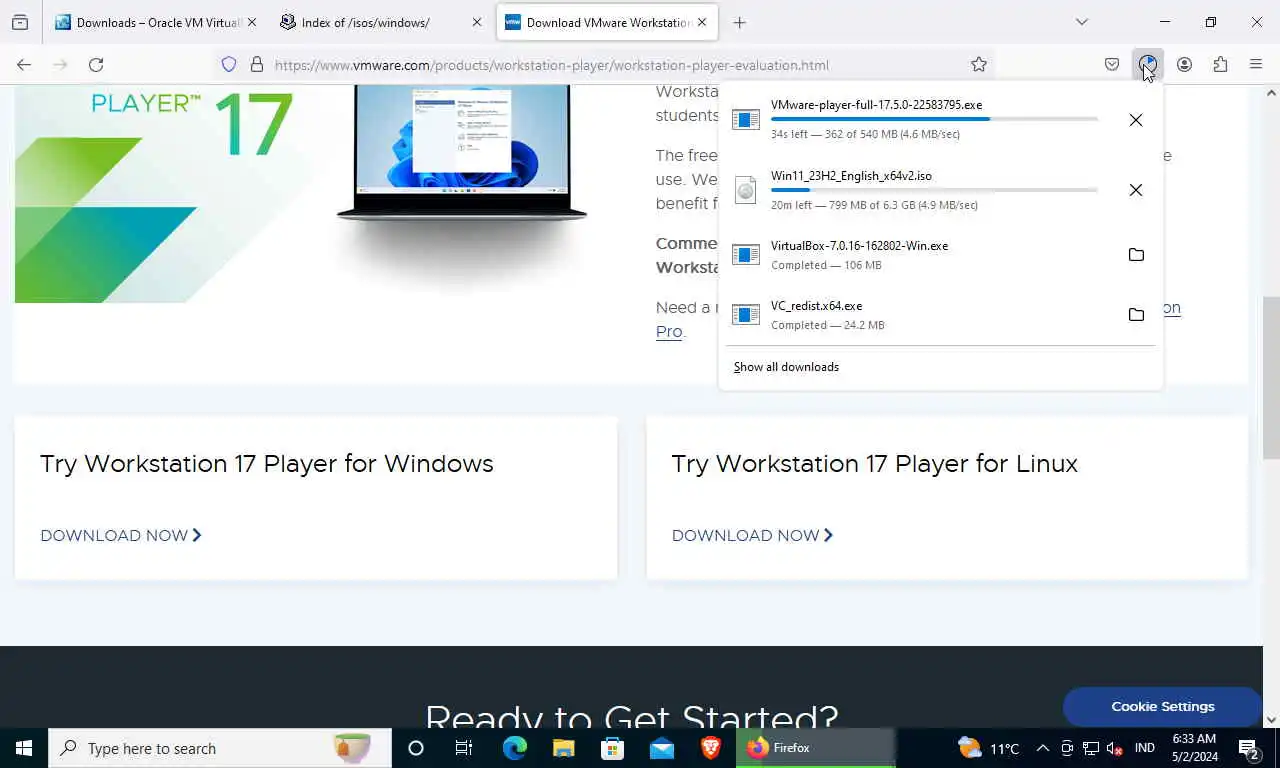Open Mail app from taskbar
The width and height of the screenshot is (1280, 768).
[x=661, y=748]
